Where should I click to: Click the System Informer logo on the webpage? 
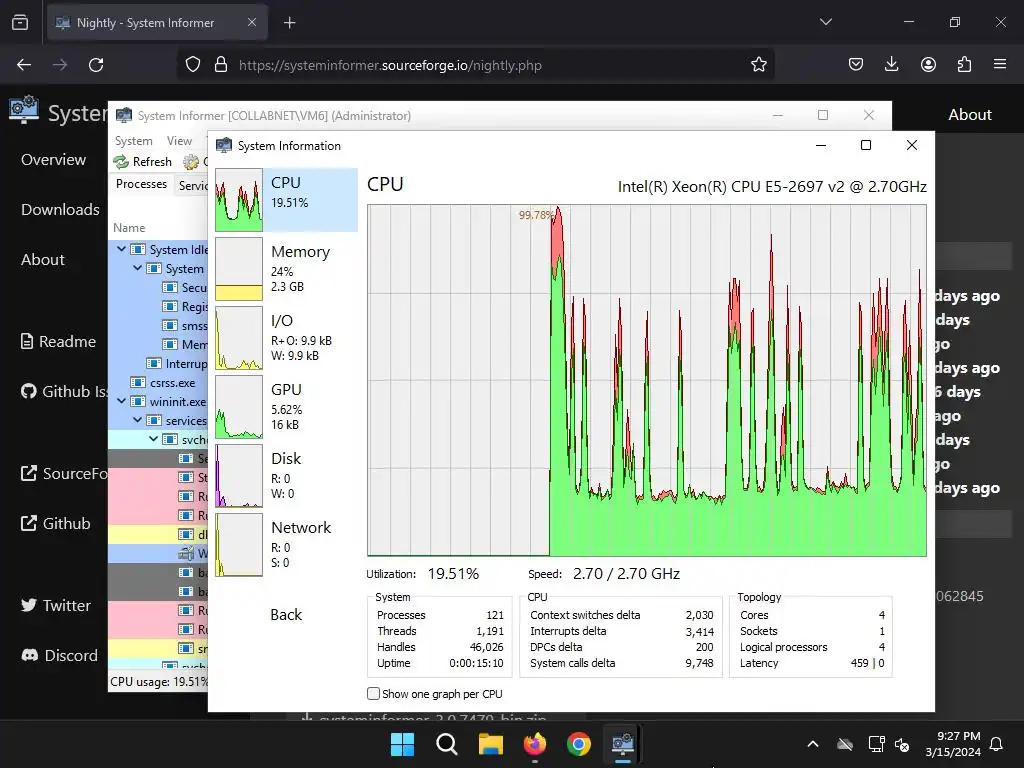click(x=24, y=110)
